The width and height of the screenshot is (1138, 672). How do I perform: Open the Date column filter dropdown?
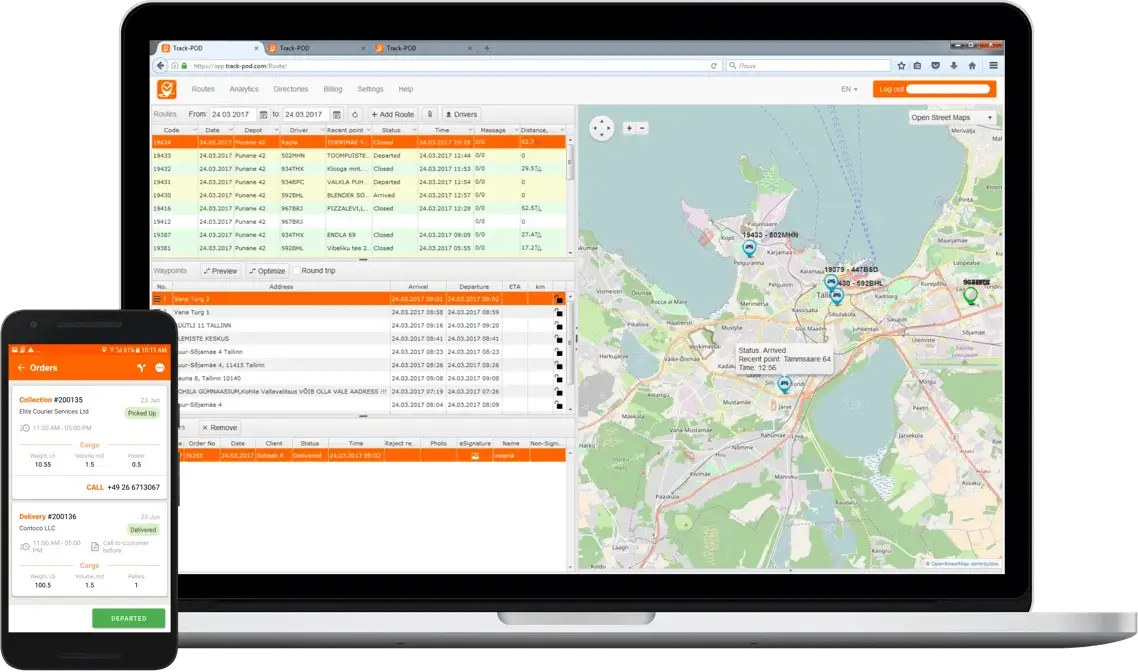[x=231, y=130]
